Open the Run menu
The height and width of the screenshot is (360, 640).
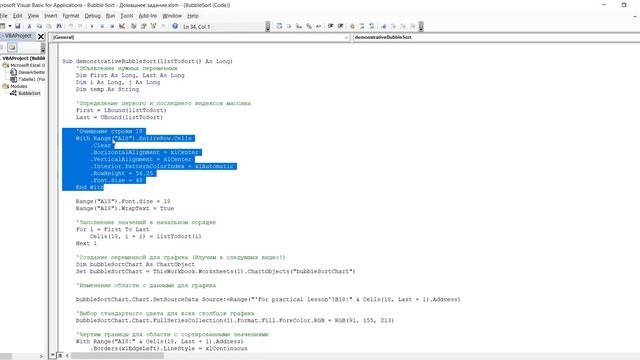(x=110, y=16)
